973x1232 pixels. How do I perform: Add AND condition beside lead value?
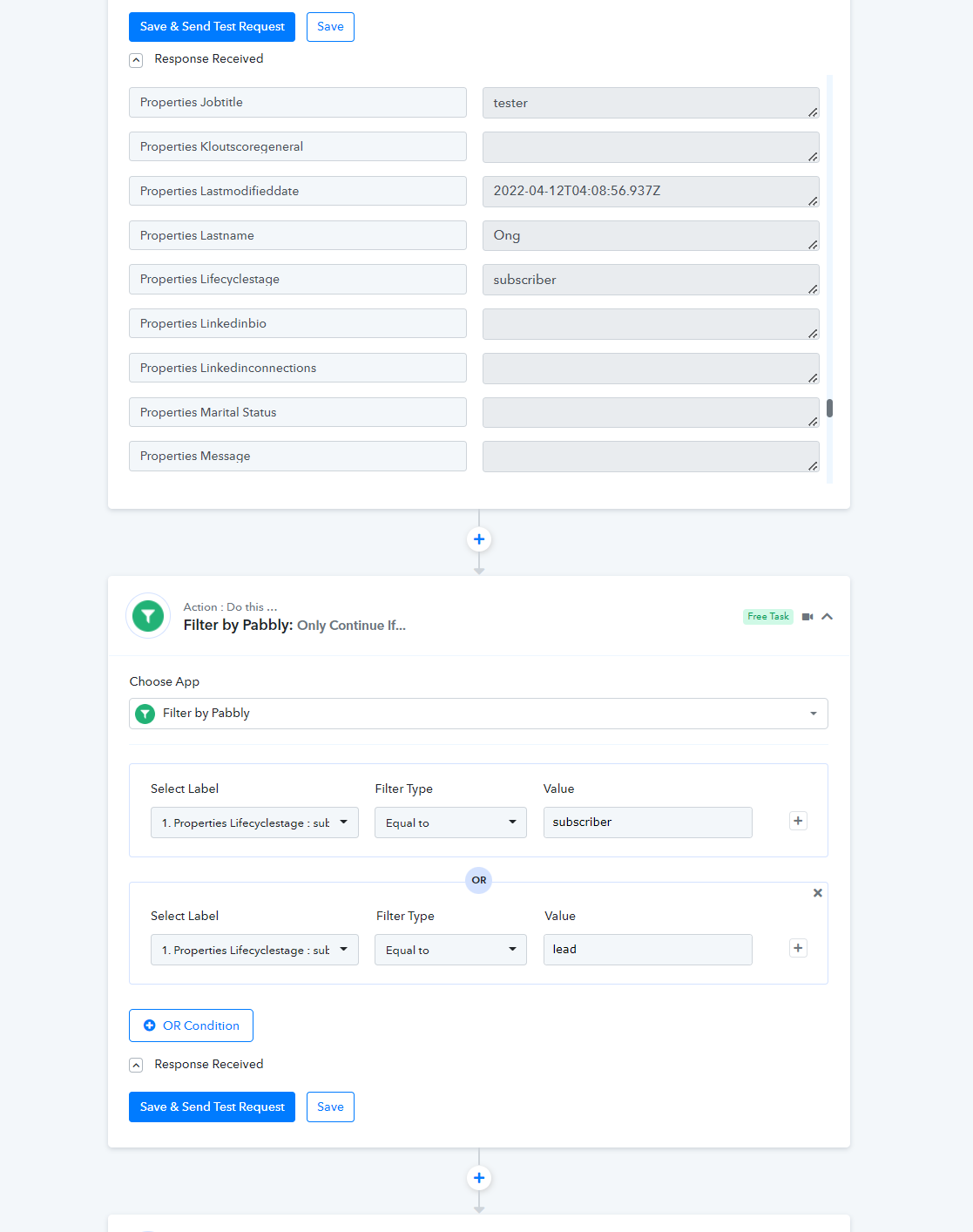pyautogui.click(x=798, y=948)
